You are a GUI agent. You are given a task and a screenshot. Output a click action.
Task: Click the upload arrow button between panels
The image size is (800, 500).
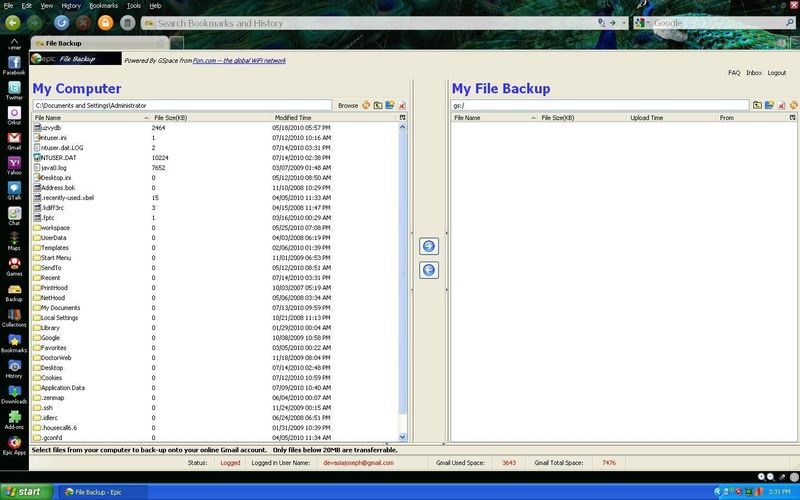point(429,246)
